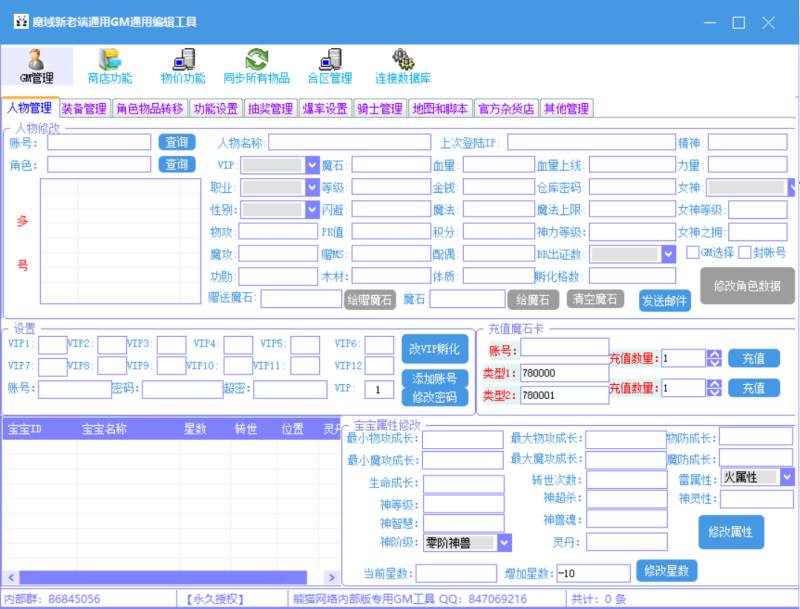Focus the 账号 field in 充值魔石卡
Screen dimensions: 800x609
[564, 347]
